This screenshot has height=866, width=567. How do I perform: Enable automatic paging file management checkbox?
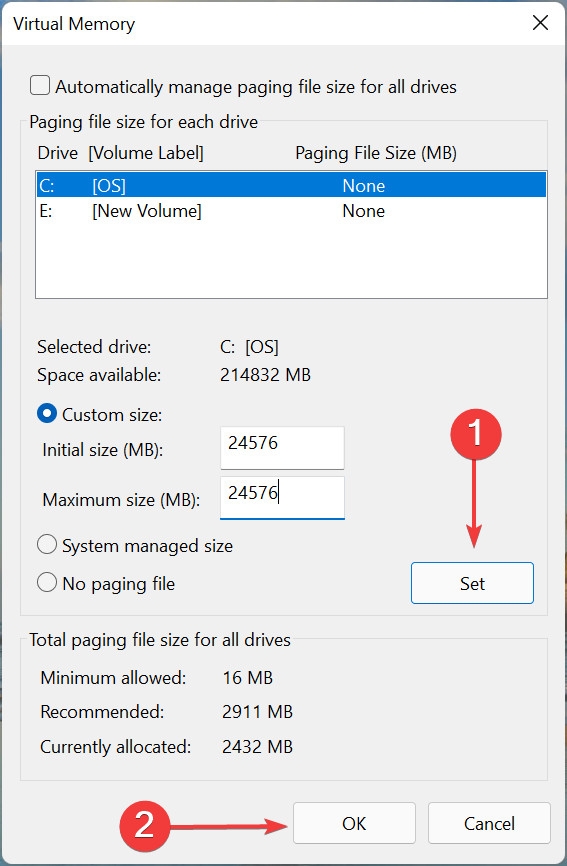click(x=40, y=86)
